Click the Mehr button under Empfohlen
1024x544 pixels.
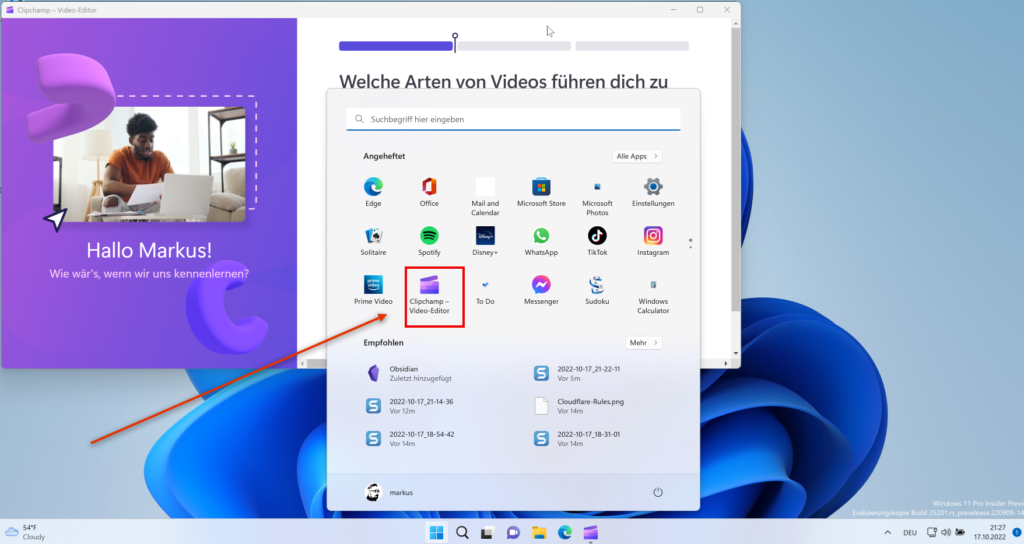pyautogui.click(x=643, y=343)
